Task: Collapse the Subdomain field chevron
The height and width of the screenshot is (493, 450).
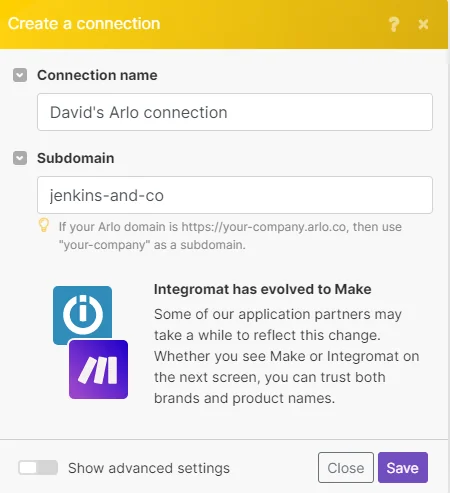Action: [x=20, y=158]
